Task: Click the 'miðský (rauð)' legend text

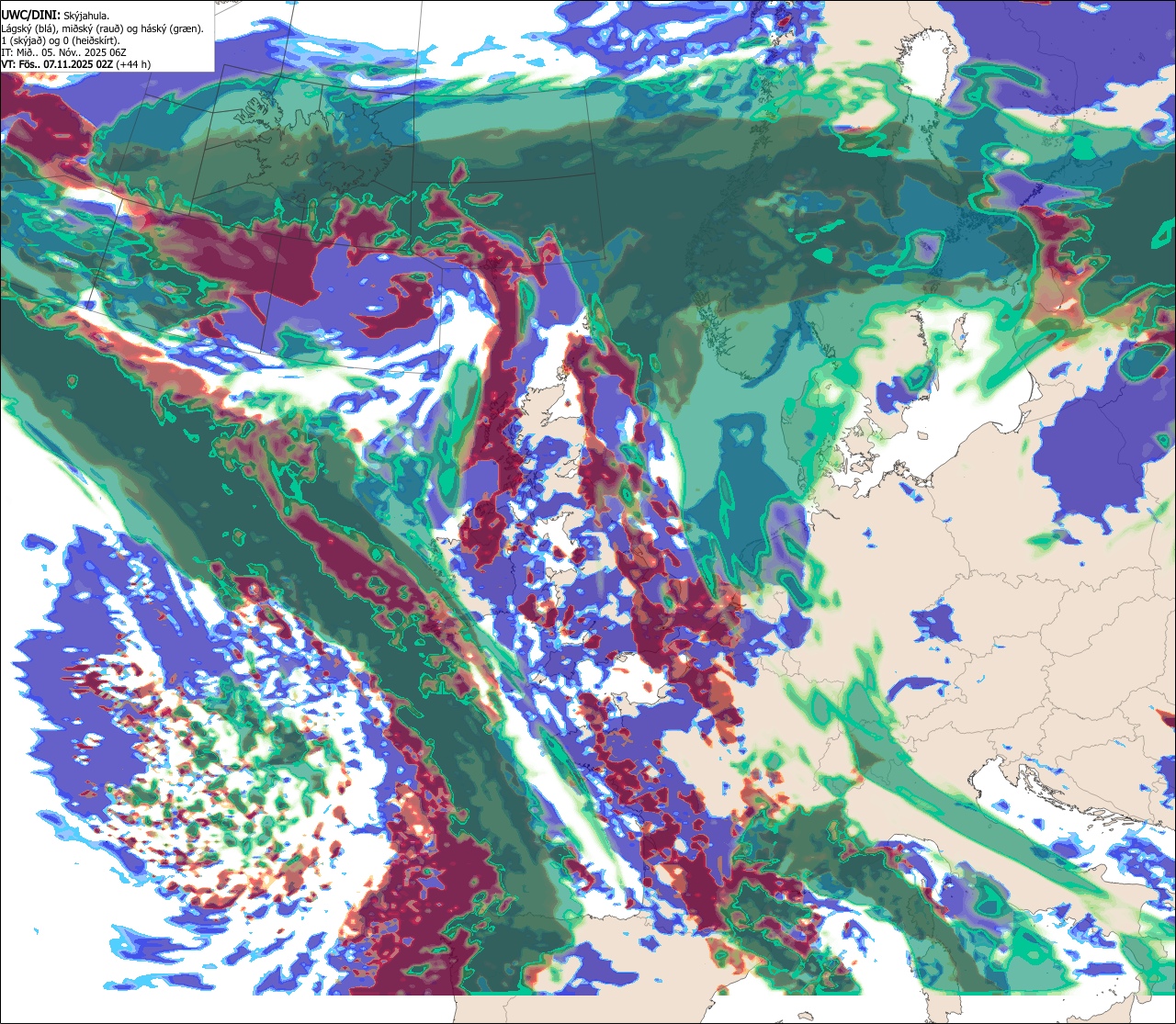Action: point(93,29)
